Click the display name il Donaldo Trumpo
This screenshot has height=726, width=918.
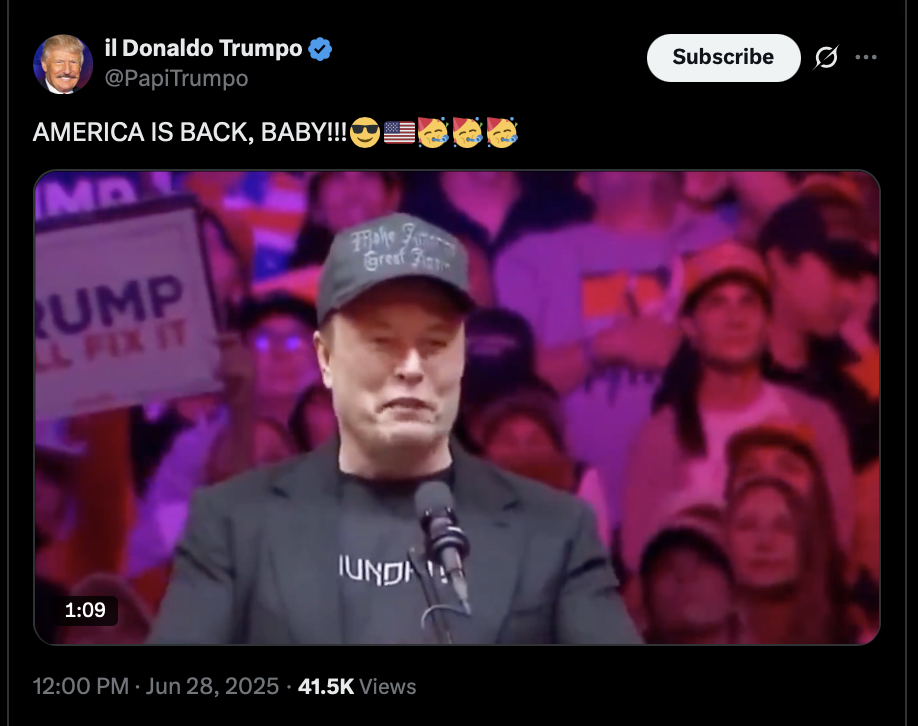[203, 48]
